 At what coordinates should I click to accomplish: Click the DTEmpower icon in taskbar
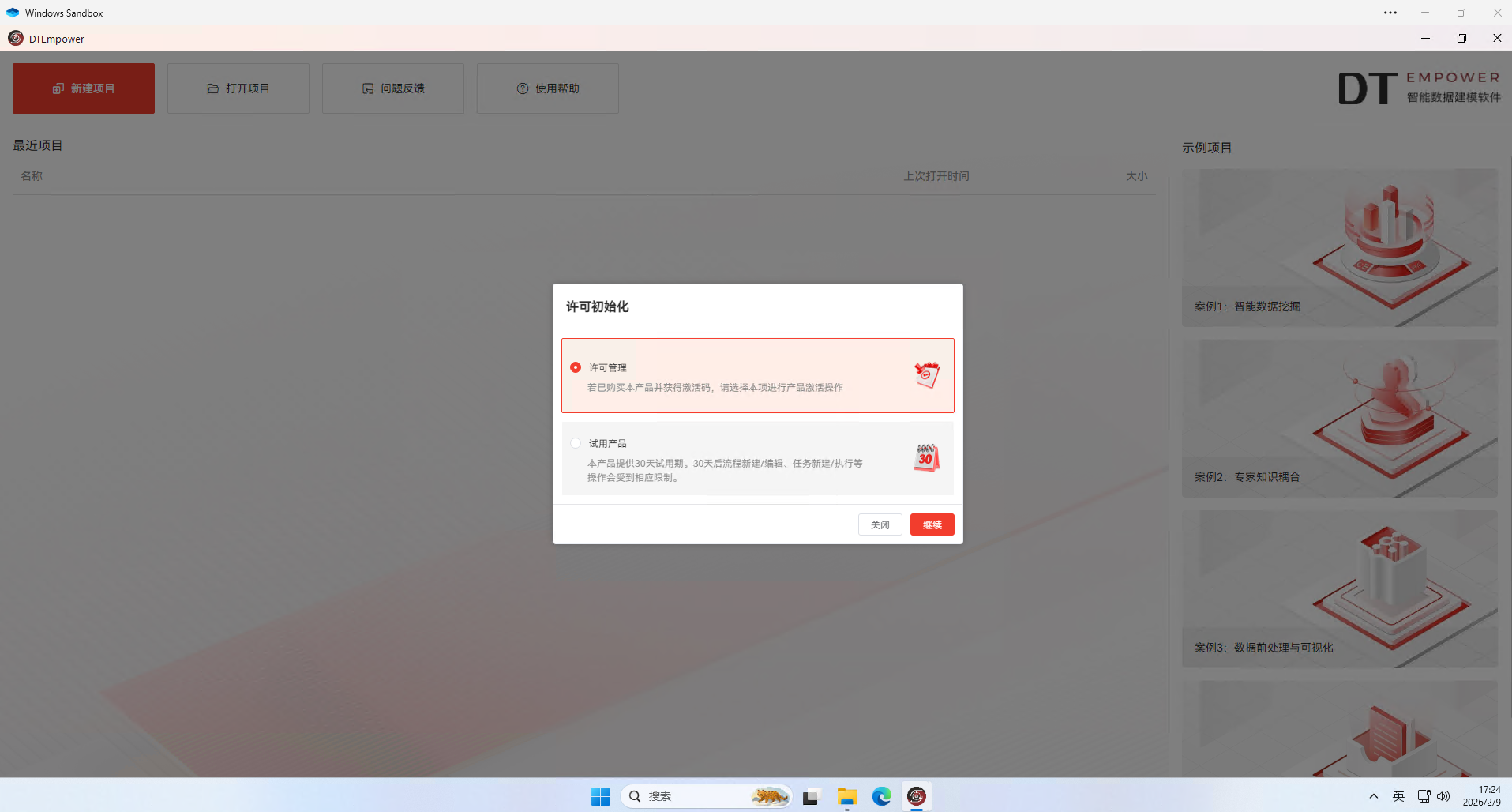[x=916, y=796]
